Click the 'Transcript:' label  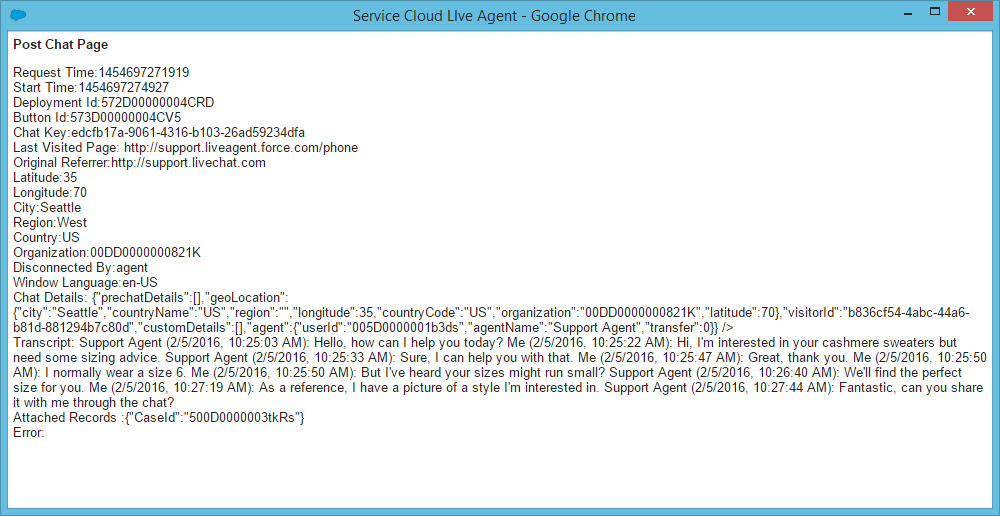(x=43, y=343)
